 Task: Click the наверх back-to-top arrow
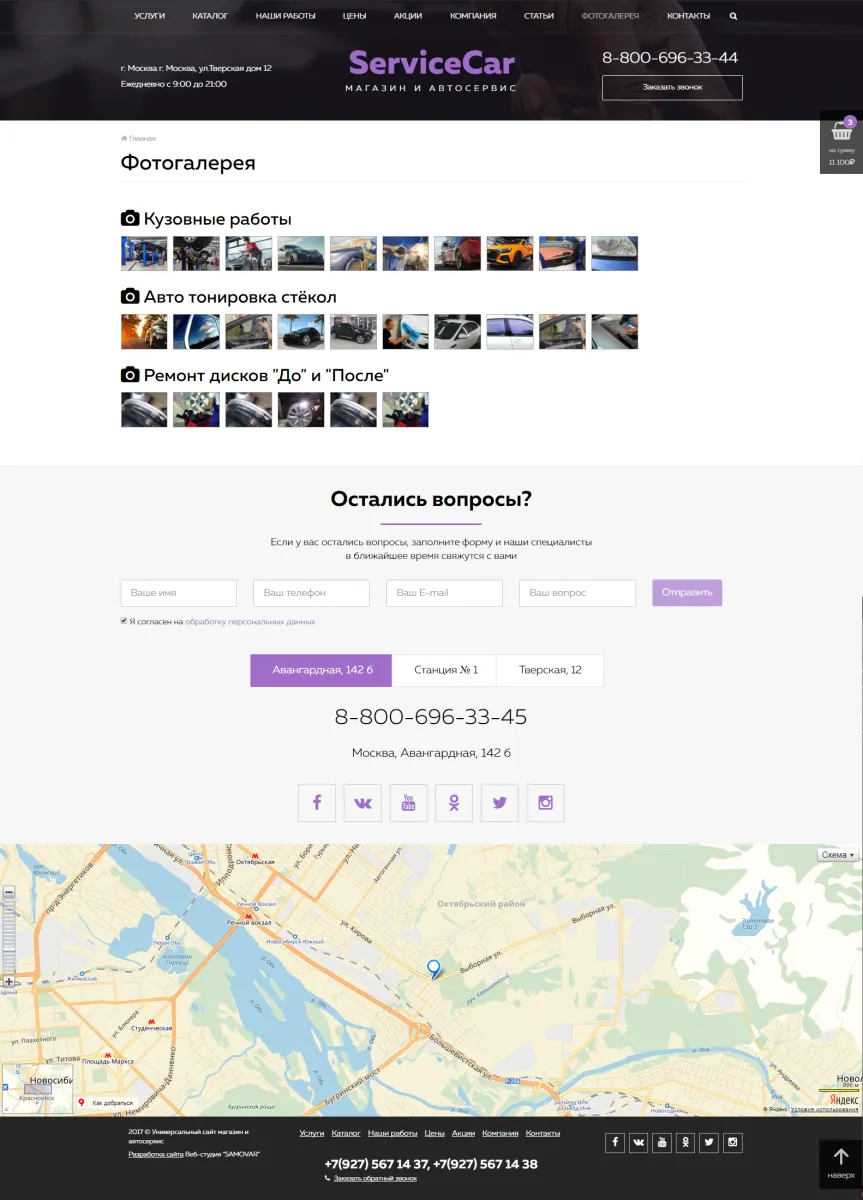click(841, 1163)
